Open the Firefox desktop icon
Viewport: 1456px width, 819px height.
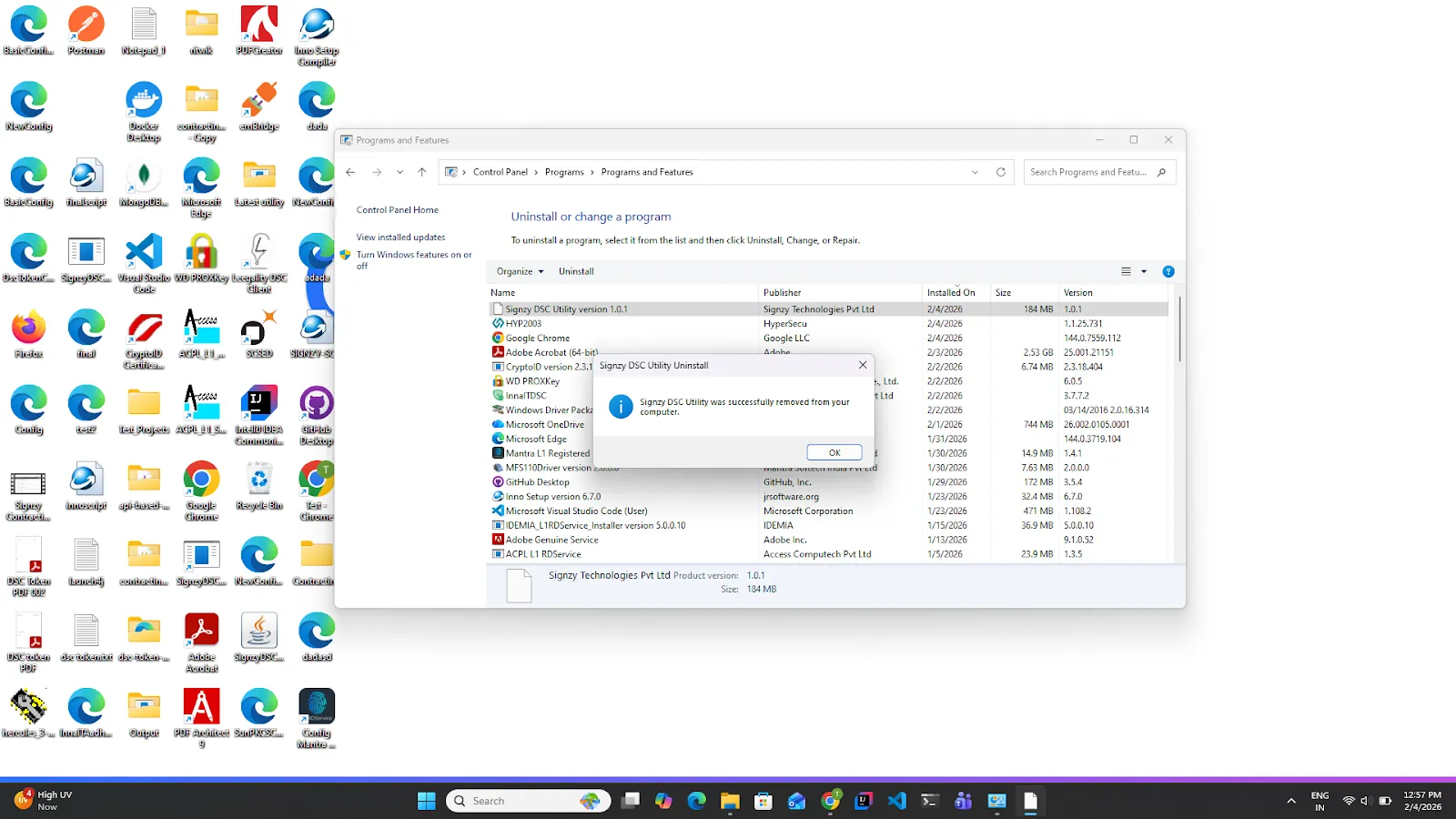[29, 334]
